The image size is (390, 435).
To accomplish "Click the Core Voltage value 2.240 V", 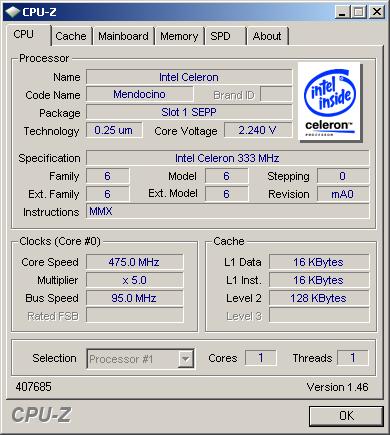I will [x=258, y=130].
